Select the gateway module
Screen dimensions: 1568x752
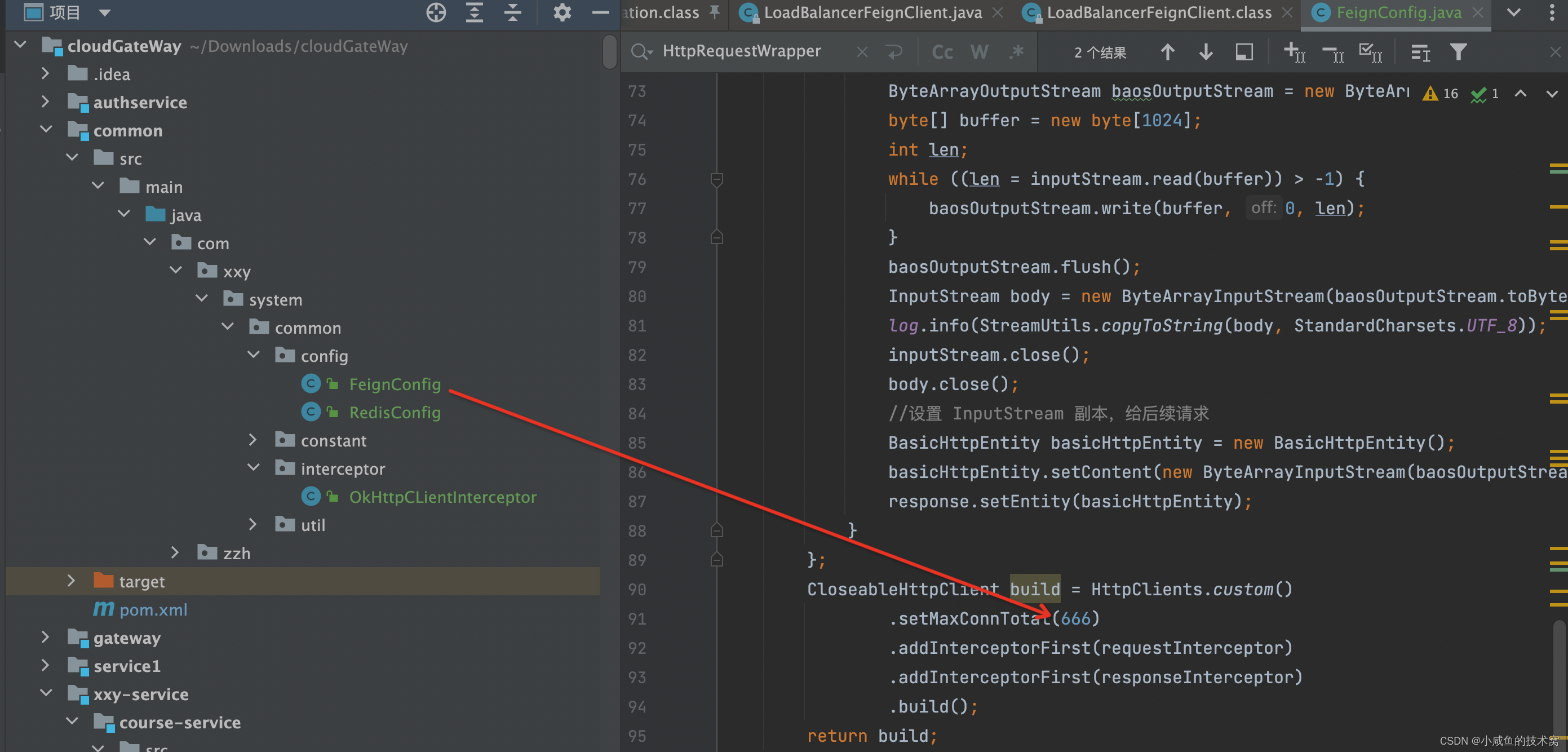pyautogui.click(x=127, y=638)
